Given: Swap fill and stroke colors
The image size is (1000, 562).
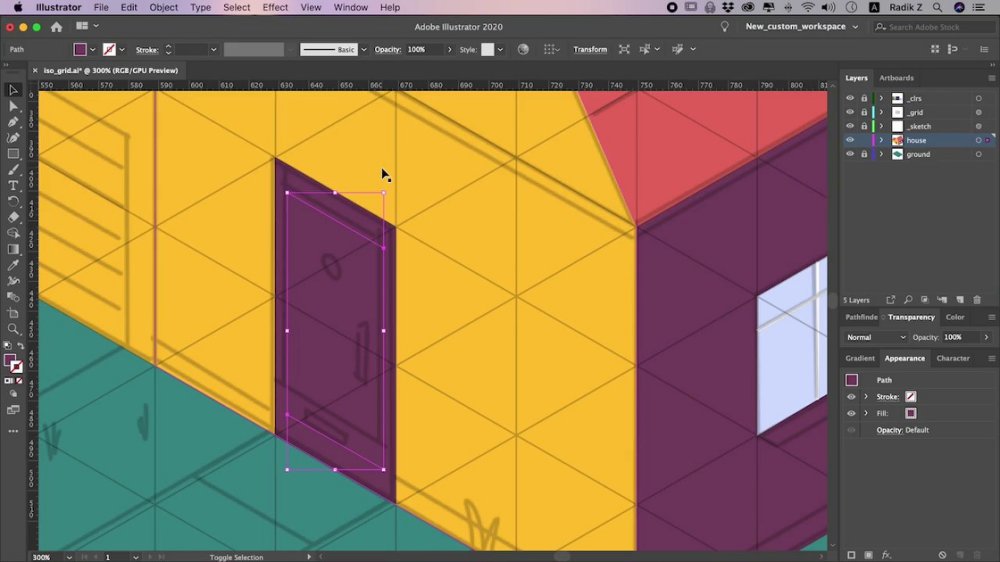Looking at the screenshot, I should click(20, 346).
